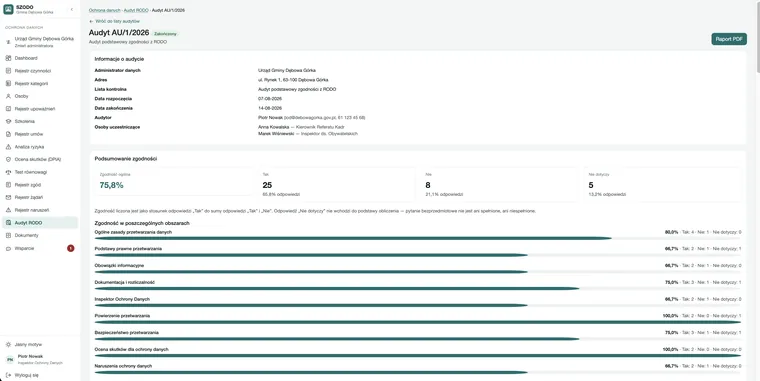Viewport: 760px width, 381px height.
Task: Click Anna Kowalska participant entry
Action: (x=301, y=127)
